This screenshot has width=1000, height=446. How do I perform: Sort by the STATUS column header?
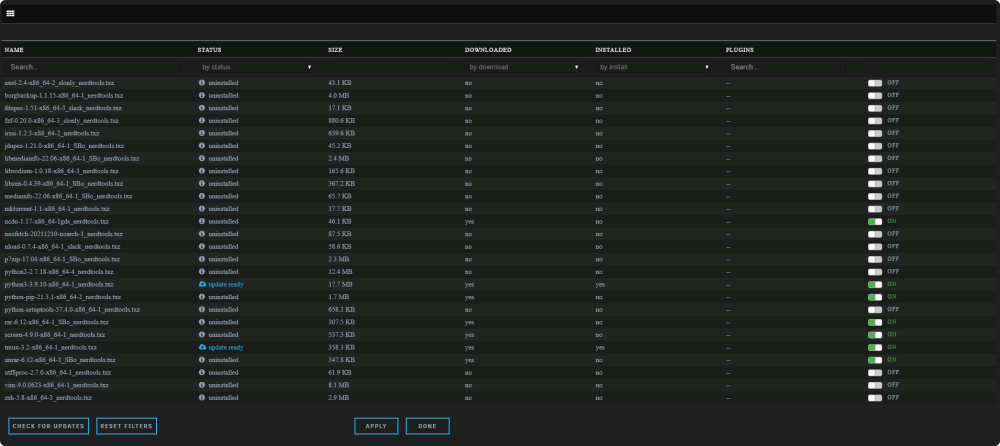tap(209, 50)
